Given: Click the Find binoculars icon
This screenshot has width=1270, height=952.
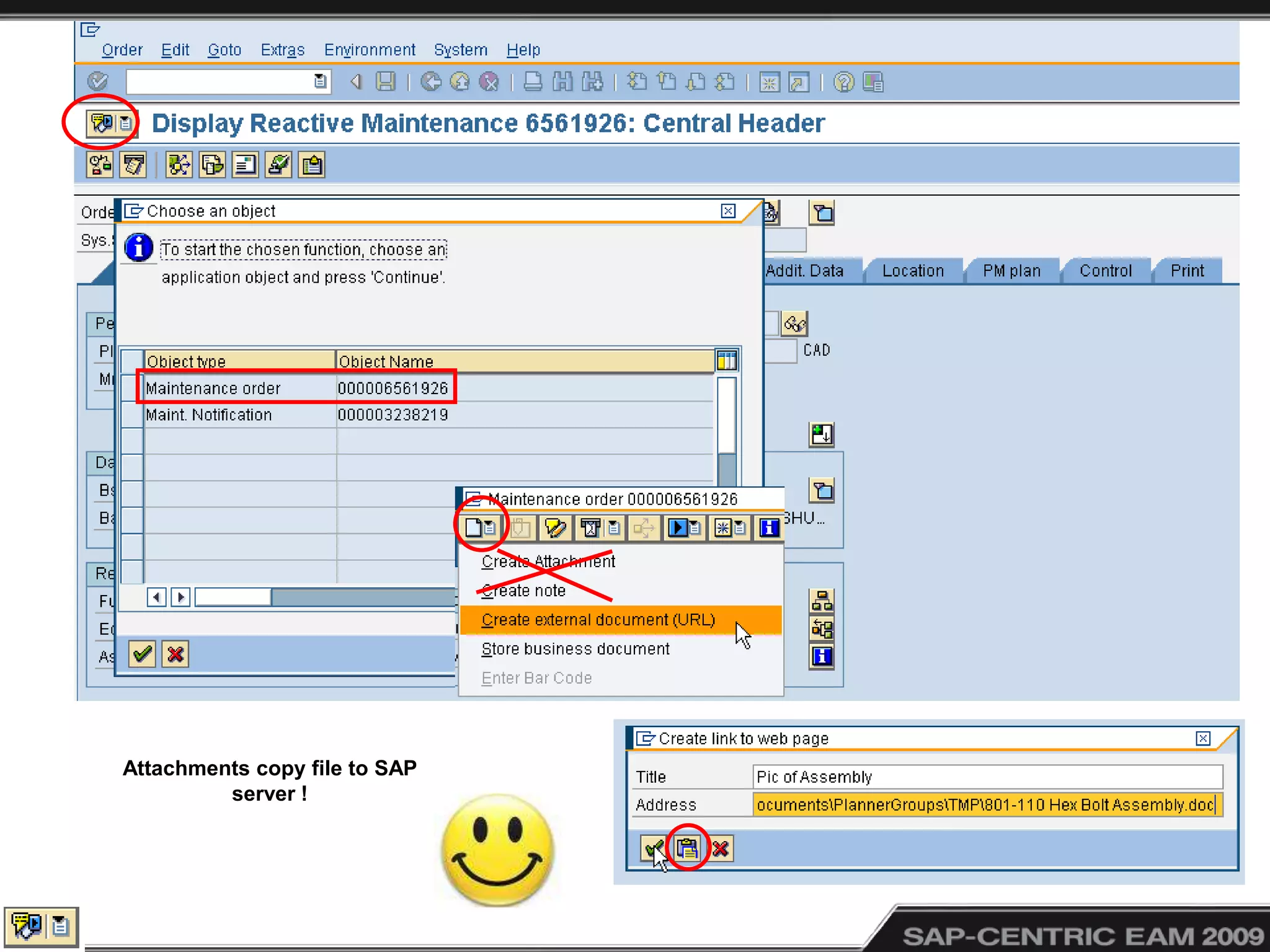Looking at the screenshot, I should click(x=562, y=81).
